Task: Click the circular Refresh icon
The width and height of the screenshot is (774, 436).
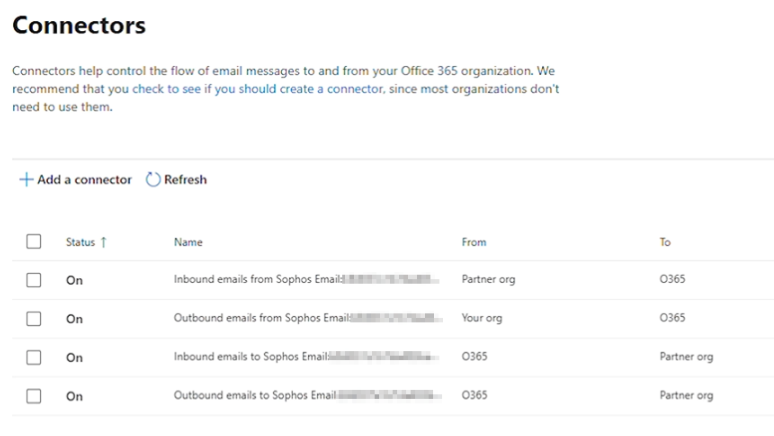Action: click(153, 180)
